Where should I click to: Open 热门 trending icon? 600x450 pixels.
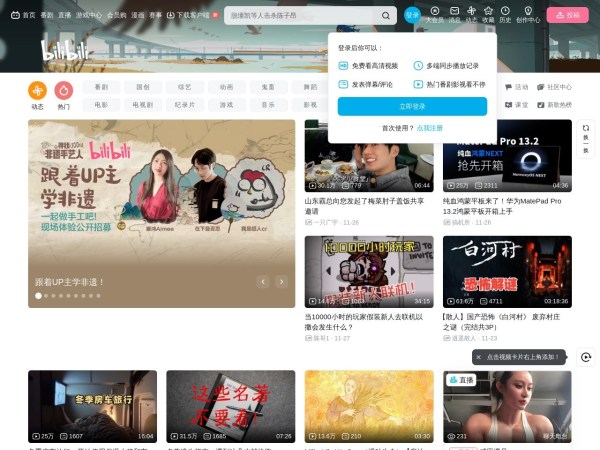tap(64, 91)
